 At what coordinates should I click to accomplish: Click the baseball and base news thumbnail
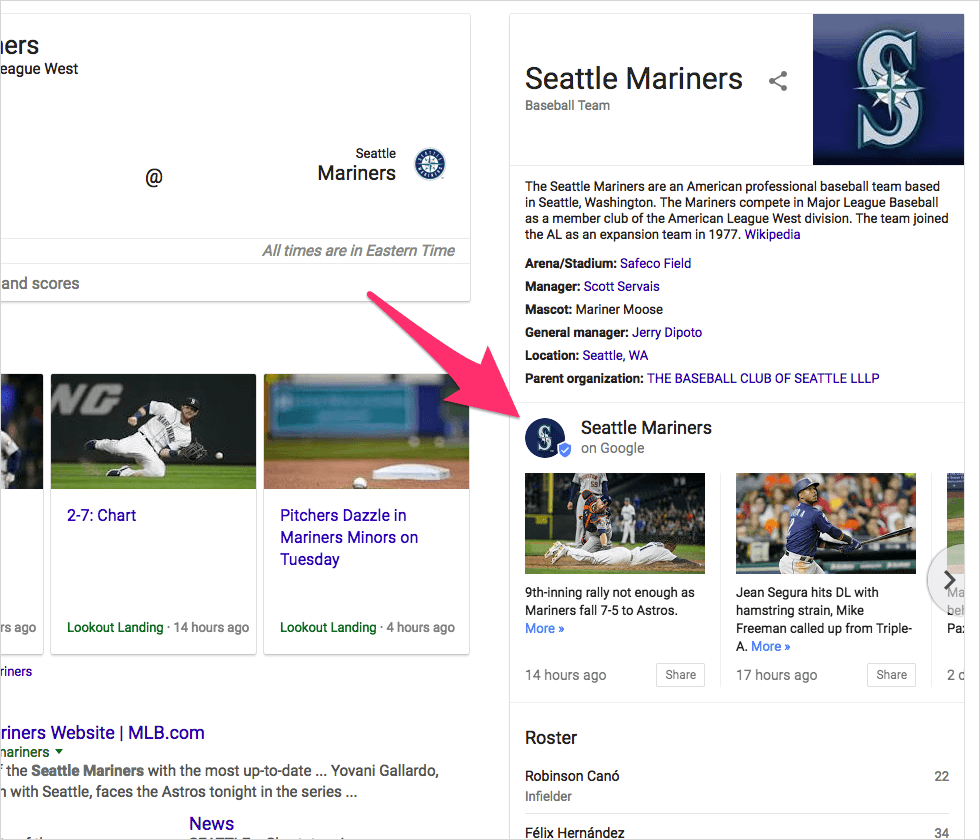[366, 431]
